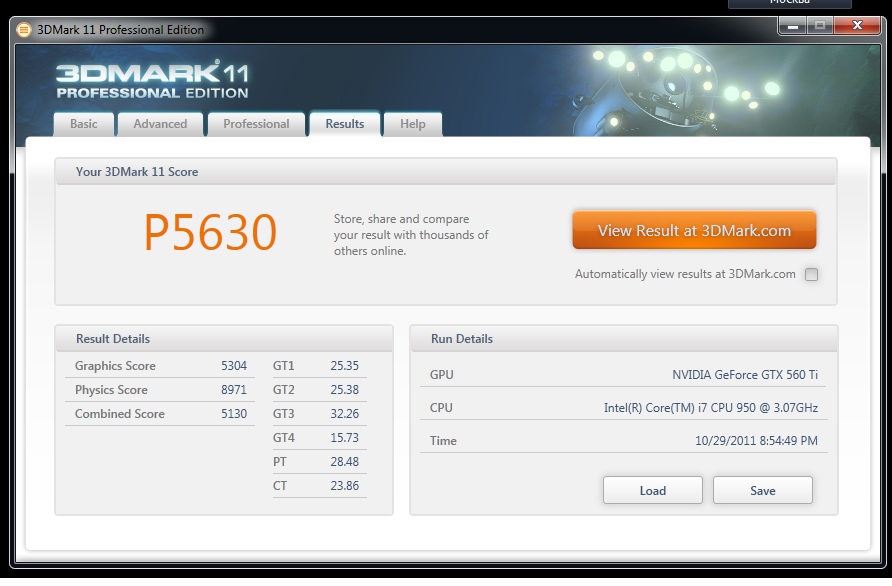892x586 pixels.
Task: Click the GT2 result 25.38
Action: [345, 390]
